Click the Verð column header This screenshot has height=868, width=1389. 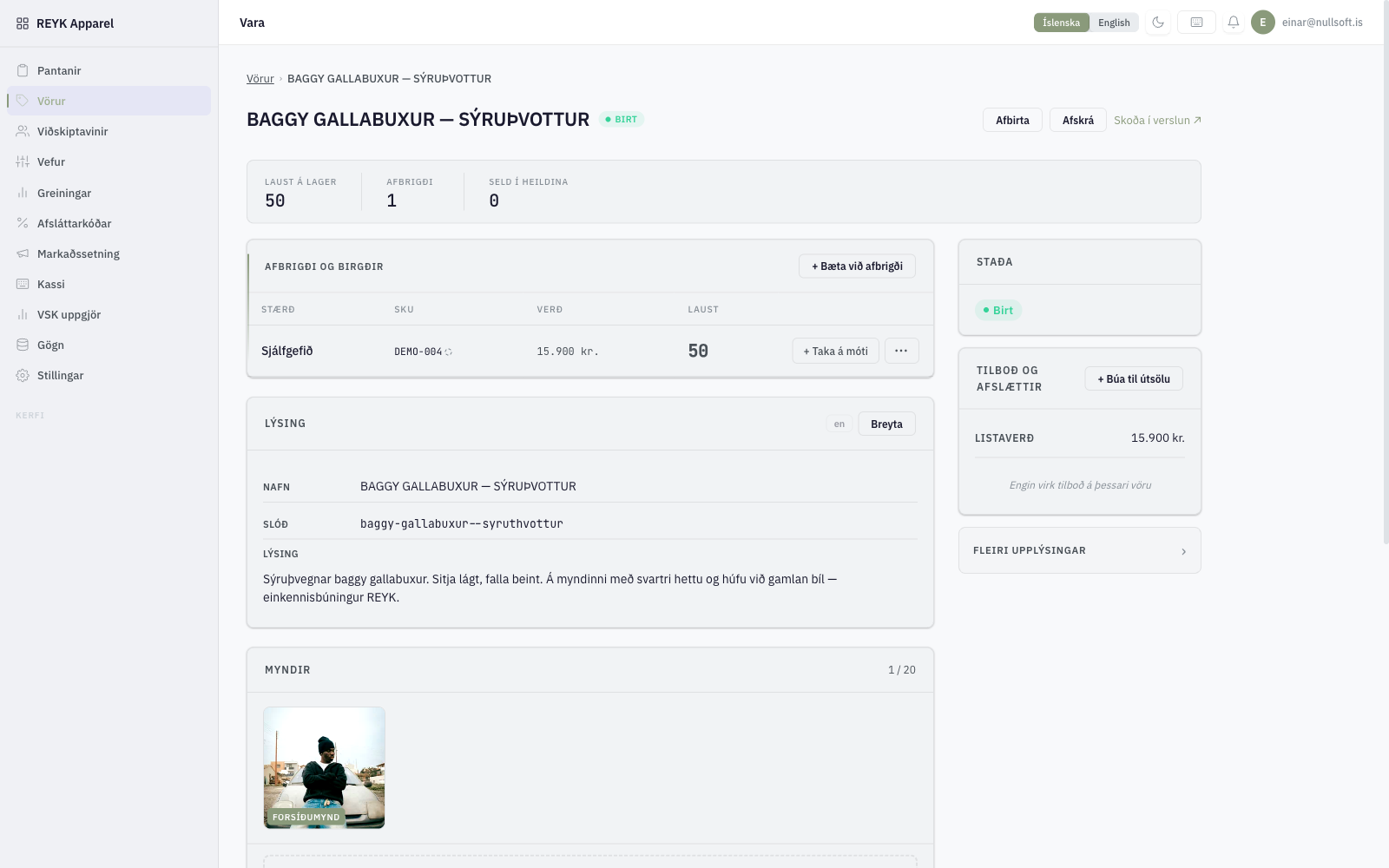pyautogui.click(x=550, y=309)
